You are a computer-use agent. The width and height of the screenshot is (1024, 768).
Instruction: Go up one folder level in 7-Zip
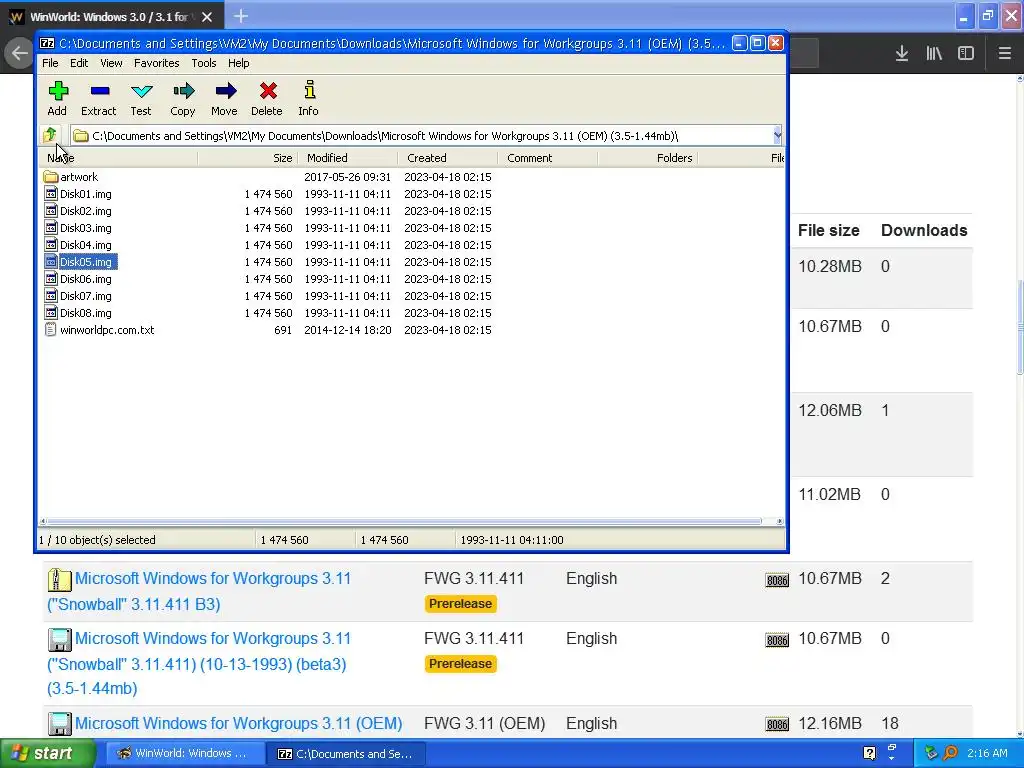click(x=50, y=135)
